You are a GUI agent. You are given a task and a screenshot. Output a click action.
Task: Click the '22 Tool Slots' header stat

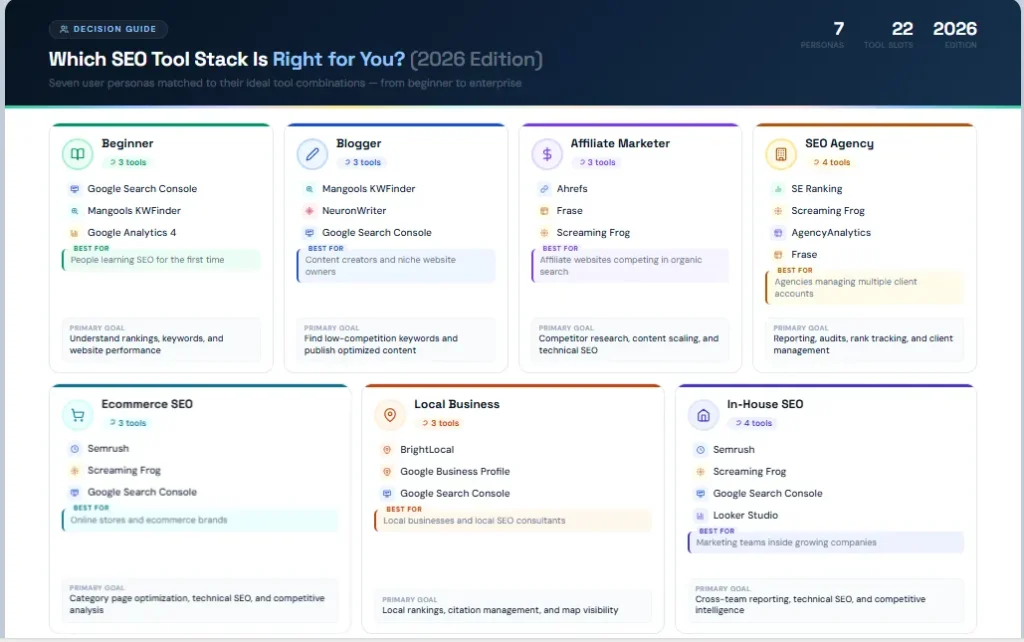[x=888, y=35]
